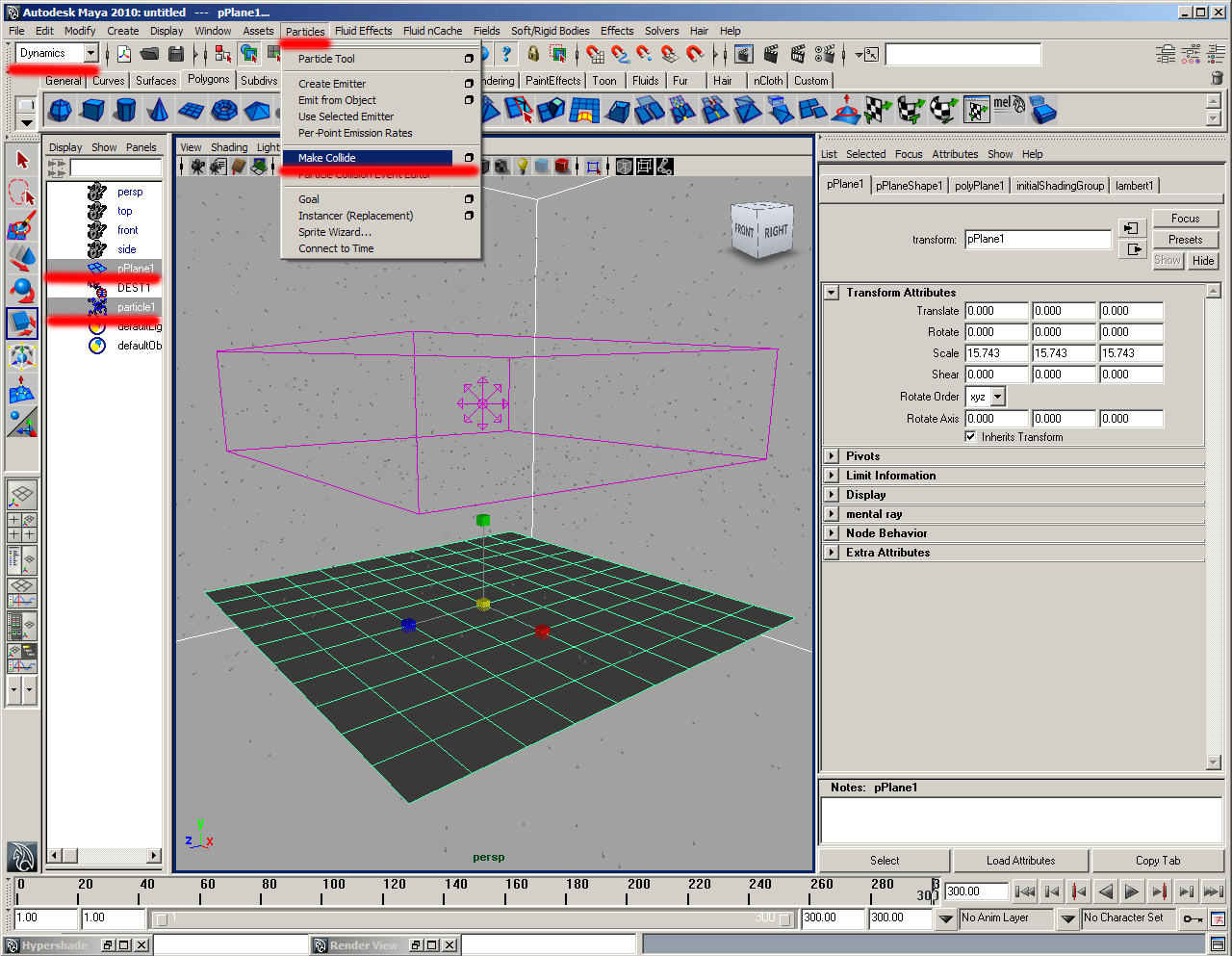The width and height of the screenshot is (1232, 956).
Task: Create polygon plane from shelf
Action: coord(191,111)
